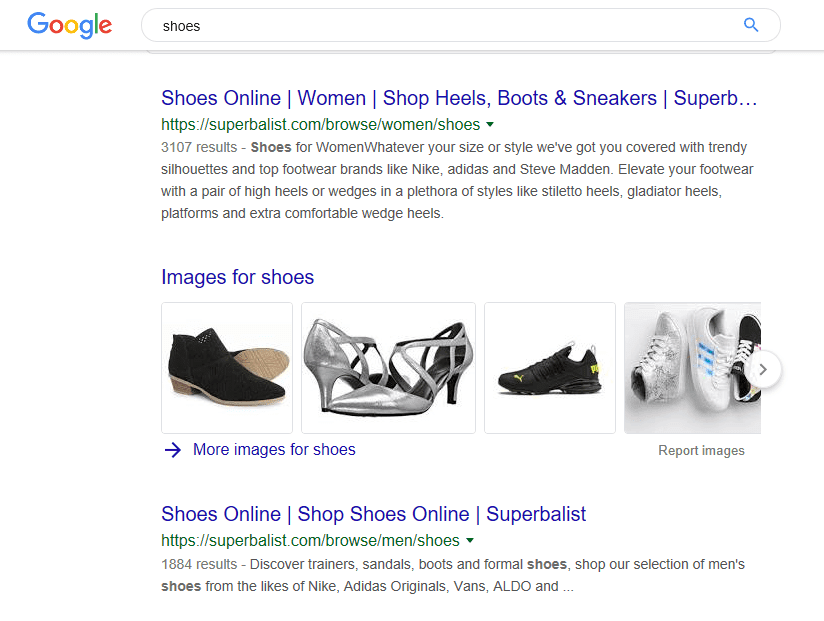Open the superbalist.com/browse/women/shoes URL

coord(321,125)
